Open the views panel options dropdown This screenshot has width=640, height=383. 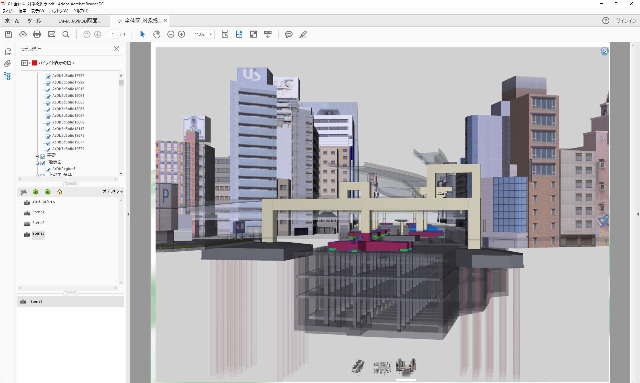112,192
